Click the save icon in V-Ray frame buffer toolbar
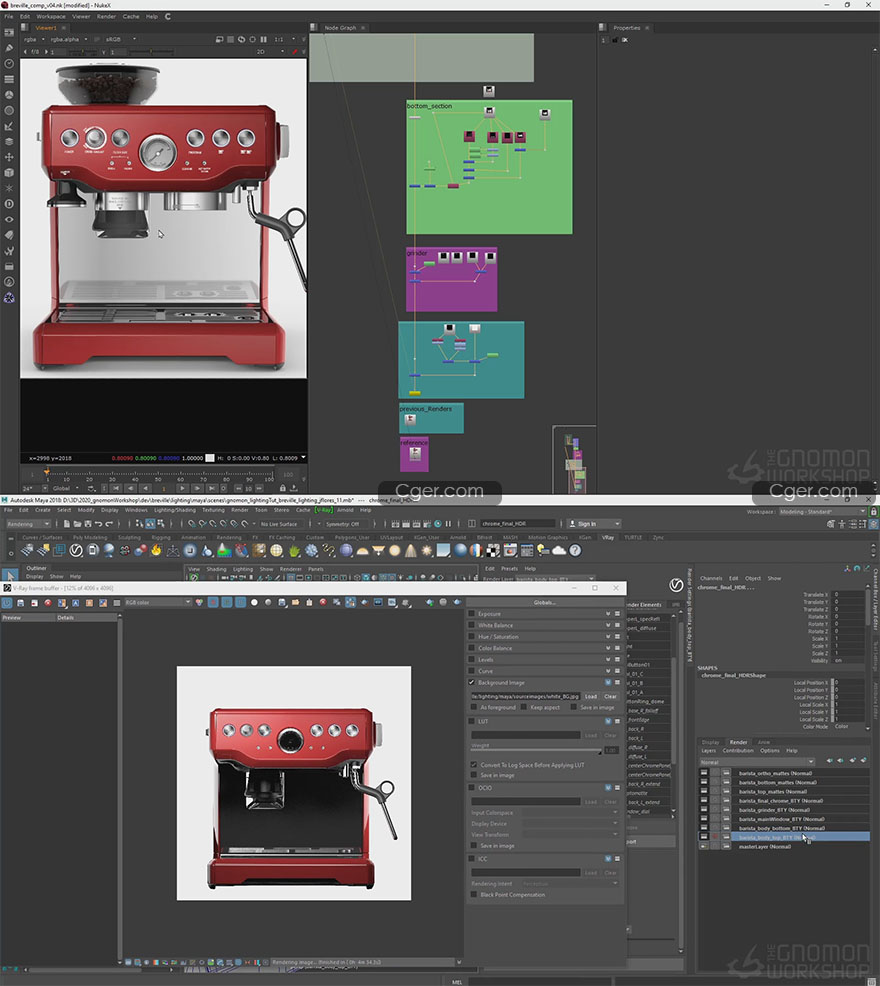This screenshot has width=880, height=986. pos(21,602)
